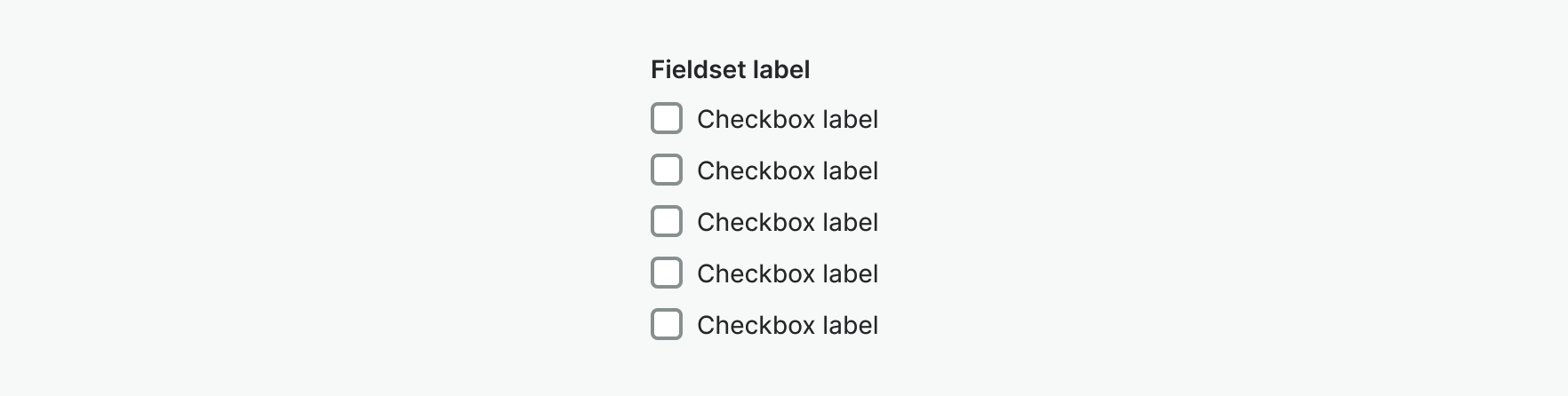
Task: Tick the second-to-last checkbox box
Action: click(x=667, y=273)
